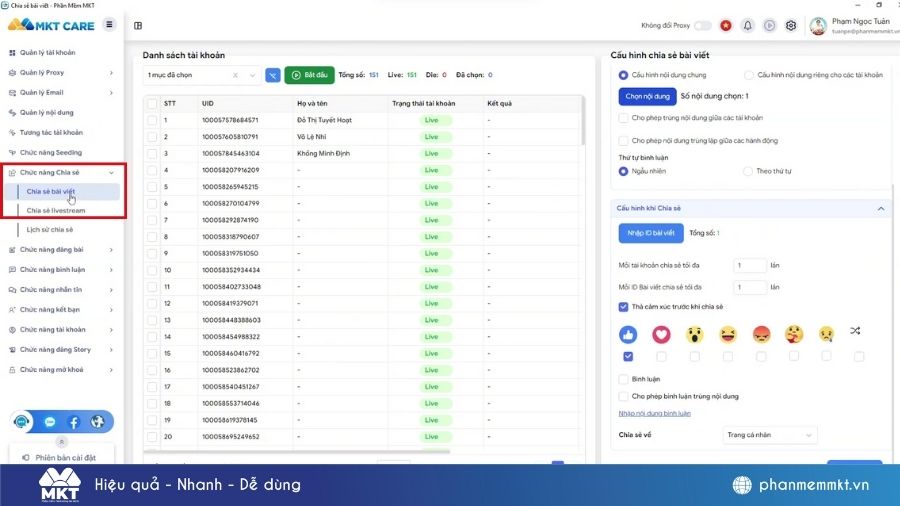
Task: Collapse Cấu hình khi Chia sẻ section
Action: coord(880,208)
